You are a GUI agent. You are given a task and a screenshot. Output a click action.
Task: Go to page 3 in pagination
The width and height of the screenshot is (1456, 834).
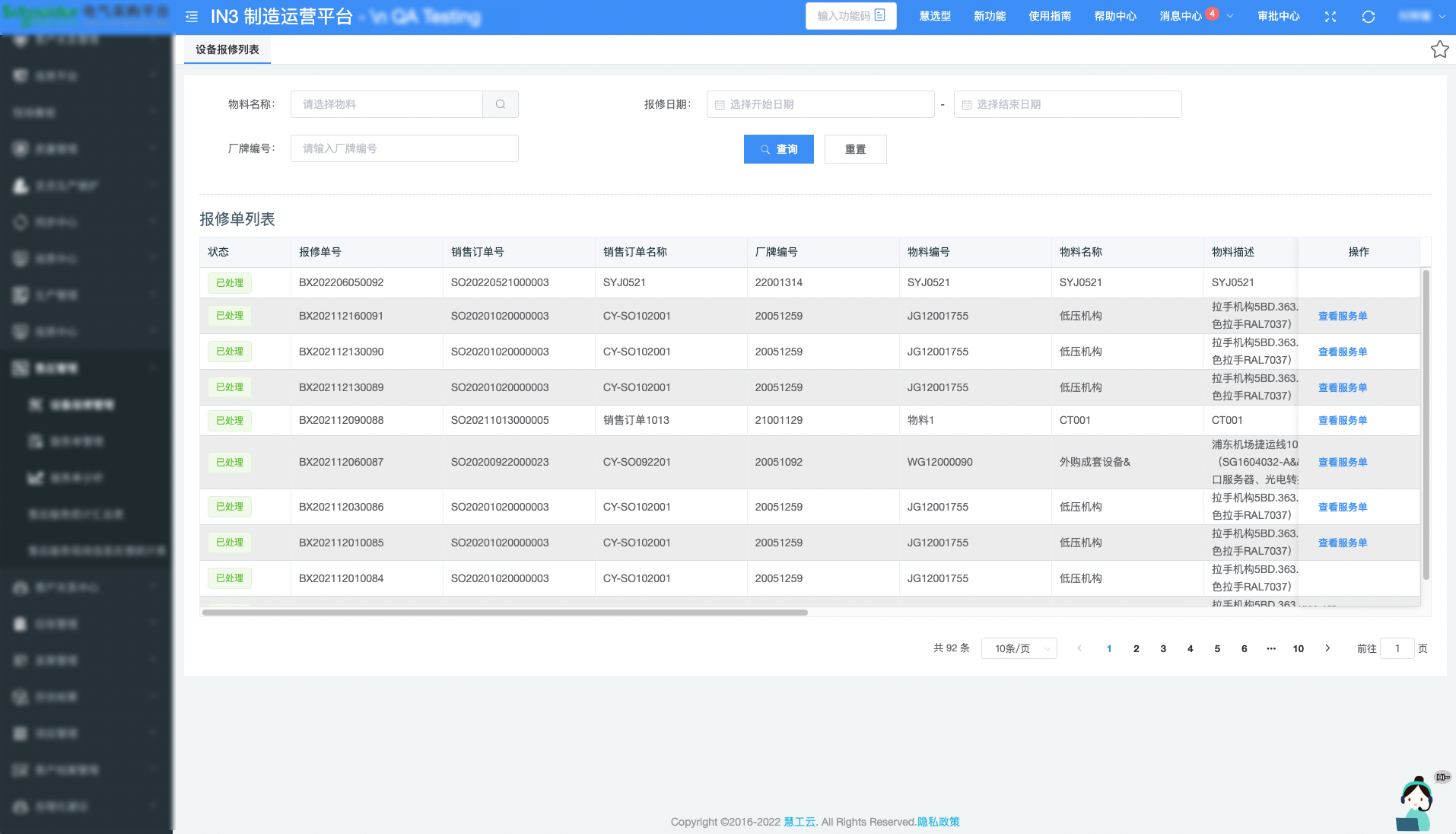[x=1163, y=648]
